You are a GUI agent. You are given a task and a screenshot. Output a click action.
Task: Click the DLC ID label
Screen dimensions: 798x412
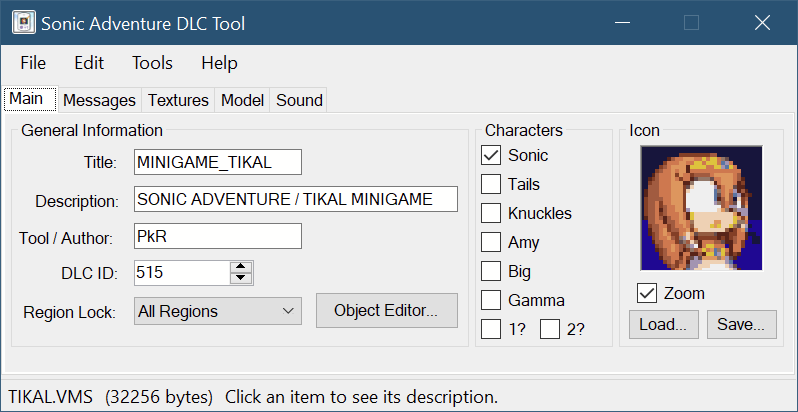click(89, 274)
